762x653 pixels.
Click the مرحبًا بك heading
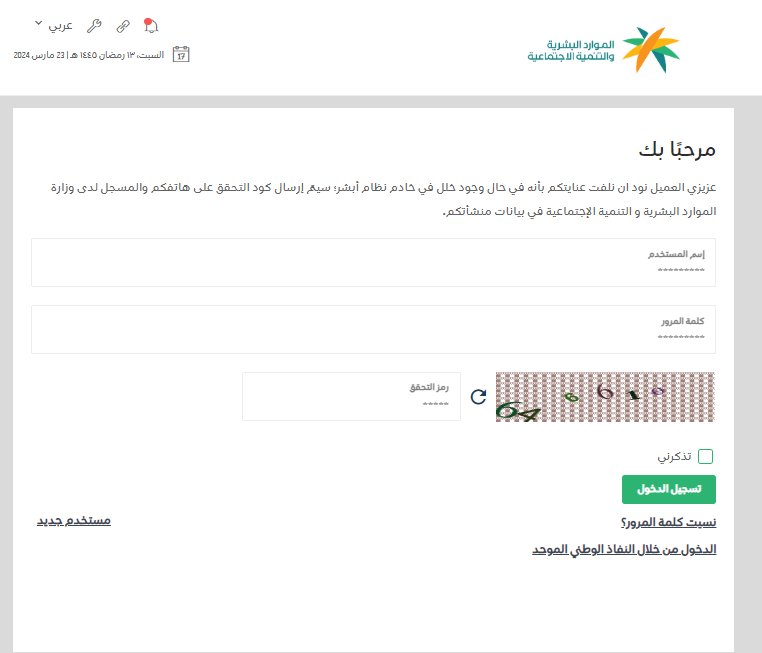[x=677, y=150]
